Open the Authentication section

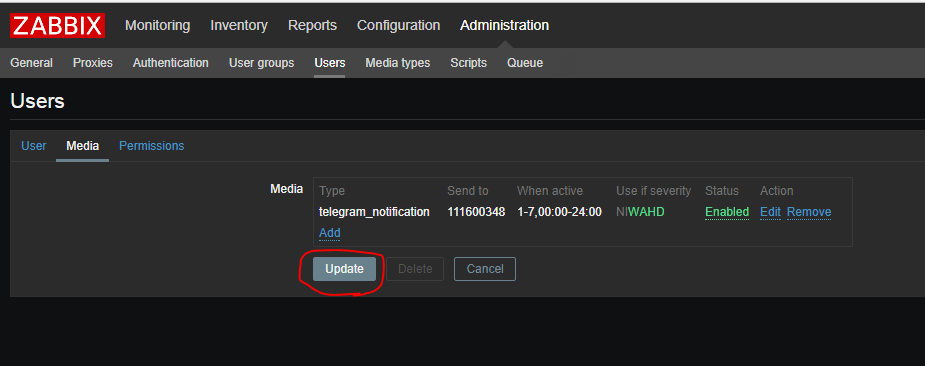click(x=170, y=63)
